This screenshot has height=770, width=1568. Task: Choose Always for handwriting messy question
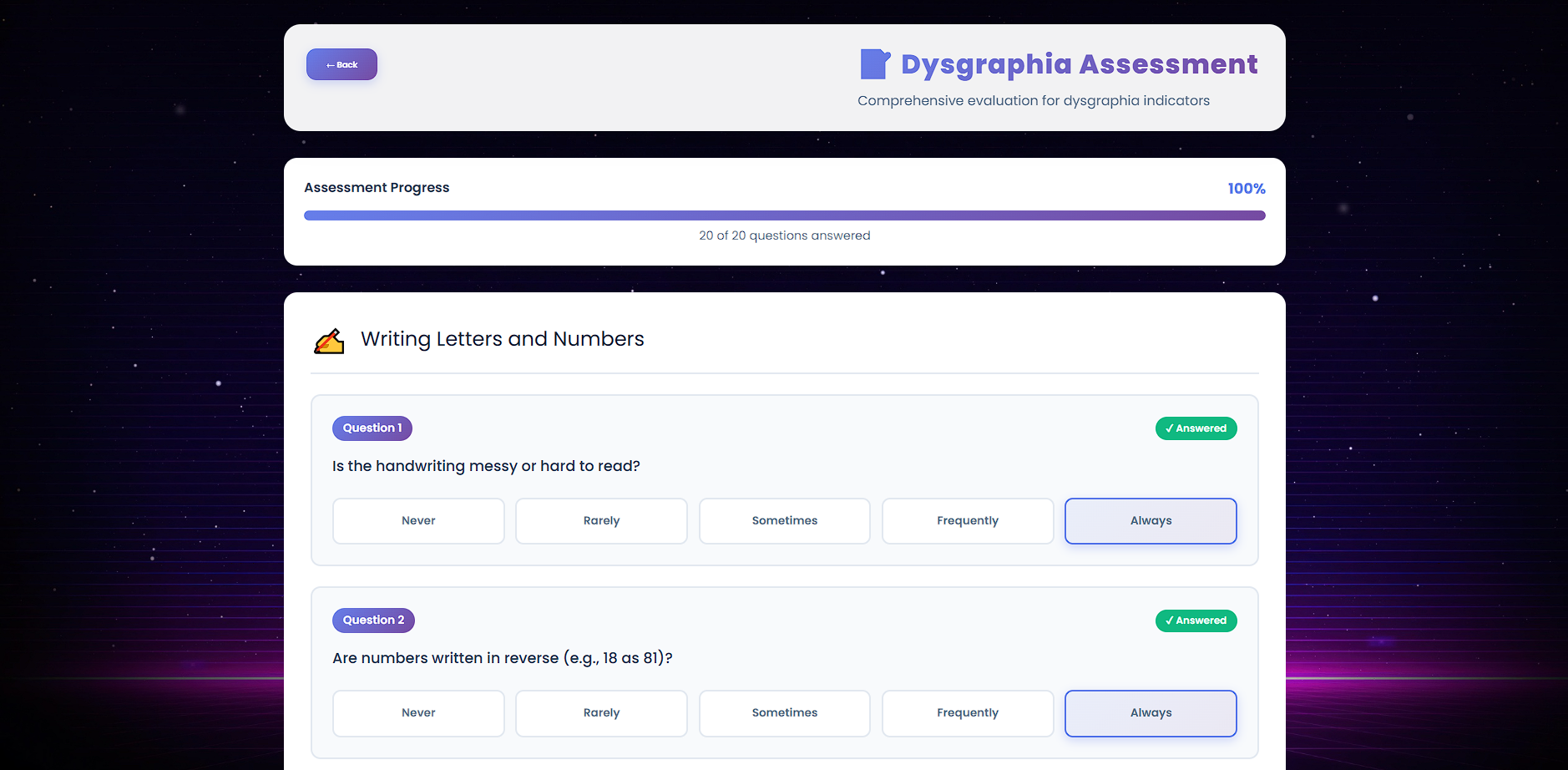point(1150,521)
